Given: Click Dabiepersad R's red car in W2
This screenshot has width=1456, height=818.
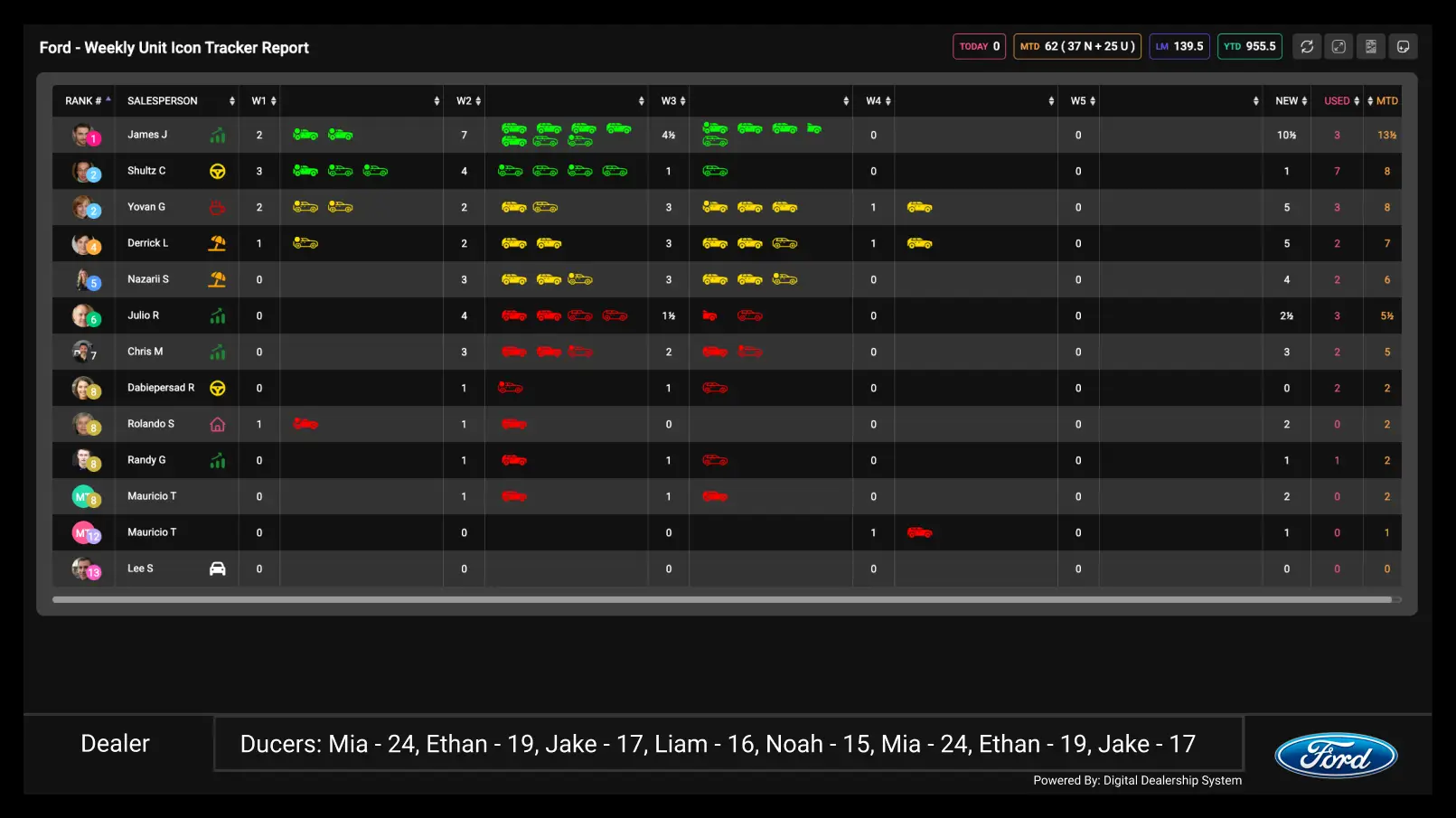Looking at the screenshot, I should tap(511, 388).
